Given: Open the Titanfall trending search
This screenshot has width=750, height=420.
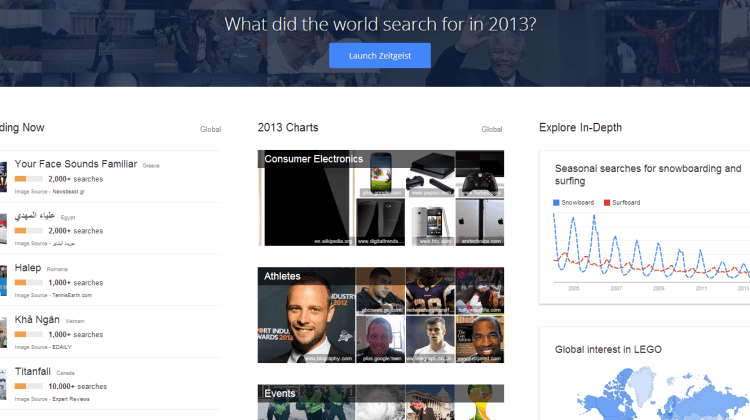Looking at the screenshot, I should tap(33, 371).
